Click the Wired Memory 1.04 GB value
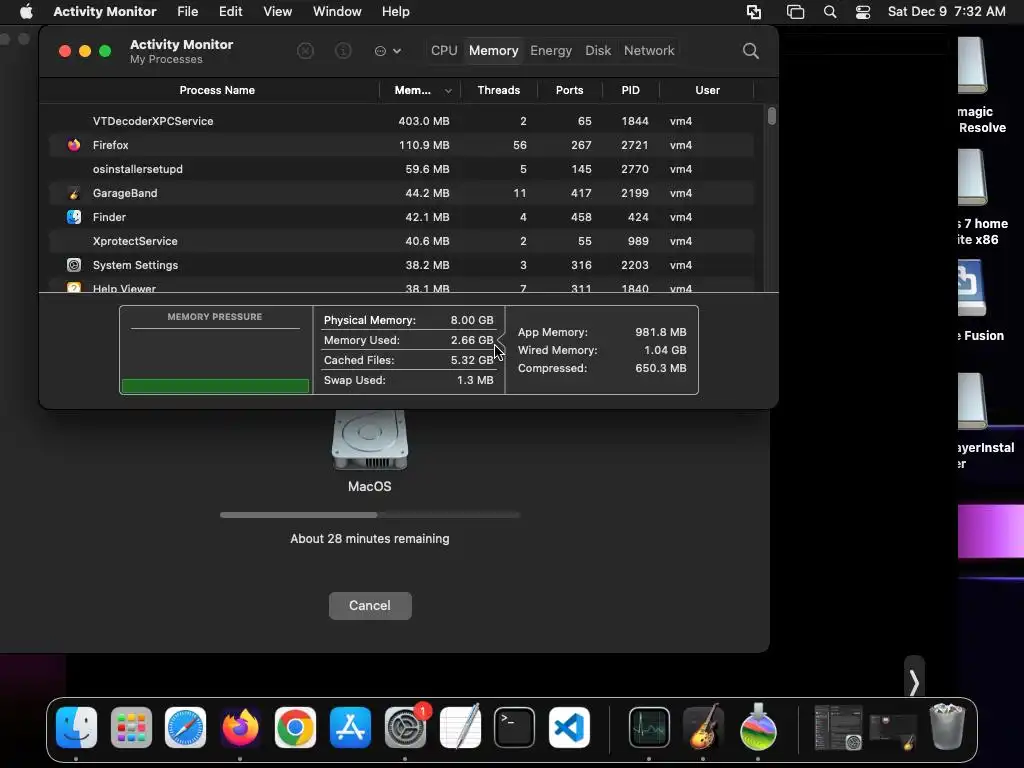Screen dimensions: 1024x768 pos(665,350)
